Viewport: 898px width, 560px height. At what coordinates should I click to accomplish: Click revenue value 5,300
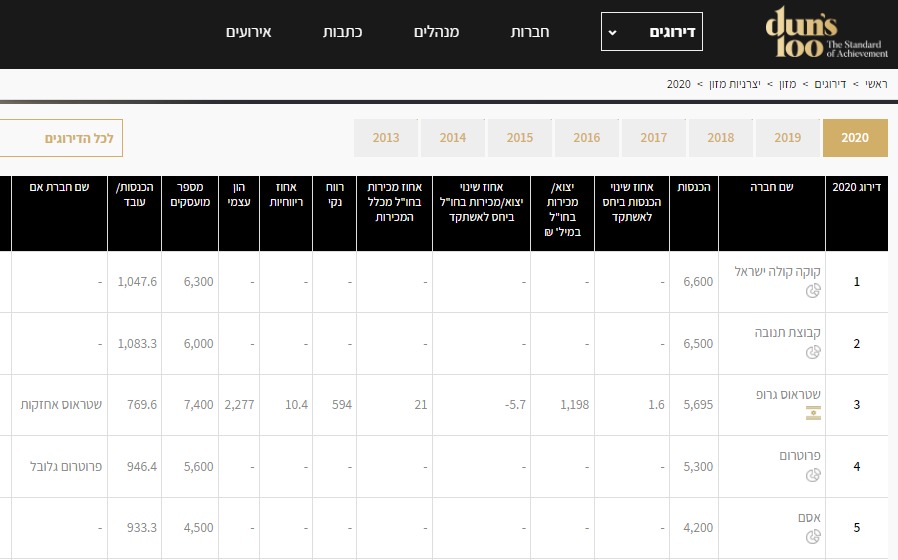pos(698,467)
